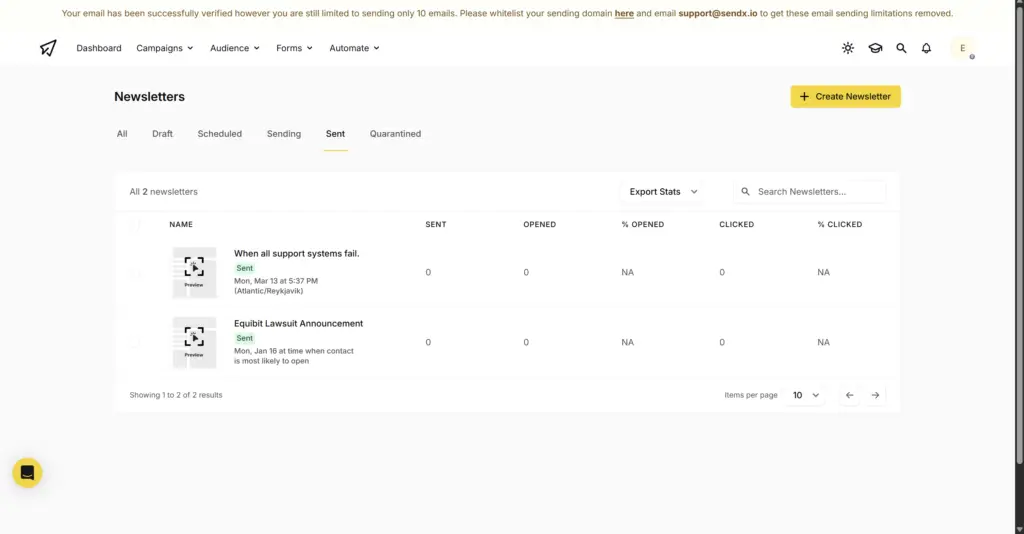Viewport: 1024px width, 534px height.
Task: Go to previous page arrow
Action: tap(850, 395)
